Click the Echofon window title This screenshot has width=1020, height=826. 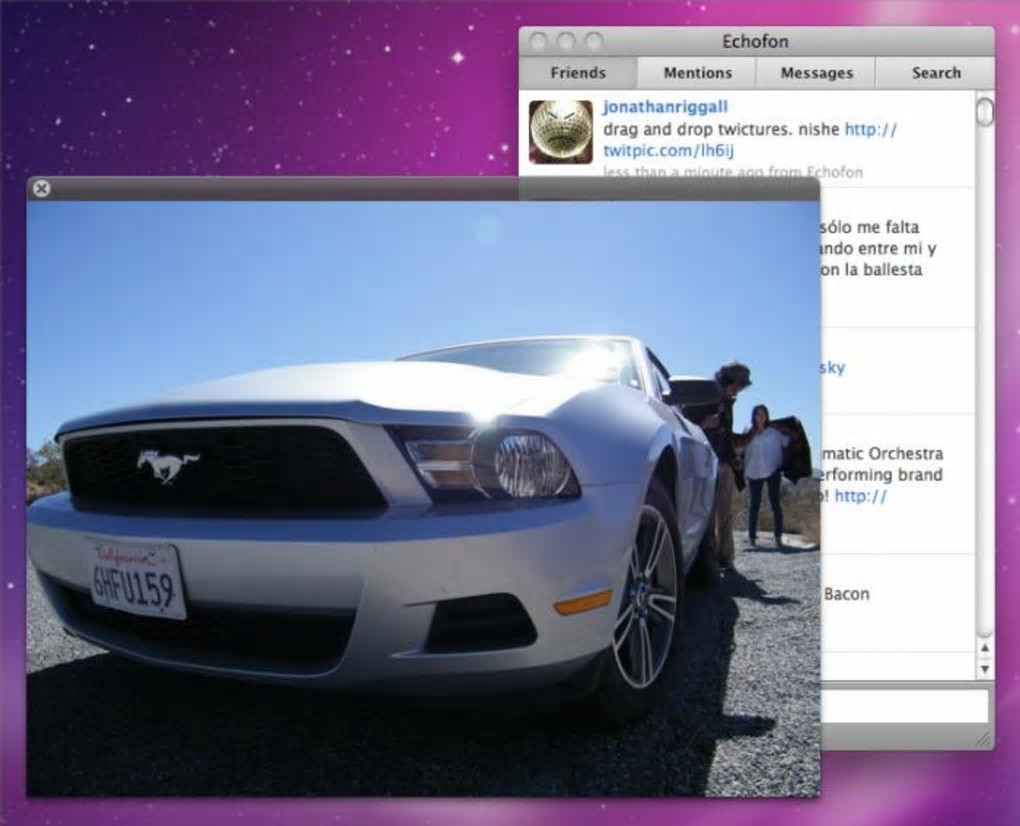click(x=755, y=42)
